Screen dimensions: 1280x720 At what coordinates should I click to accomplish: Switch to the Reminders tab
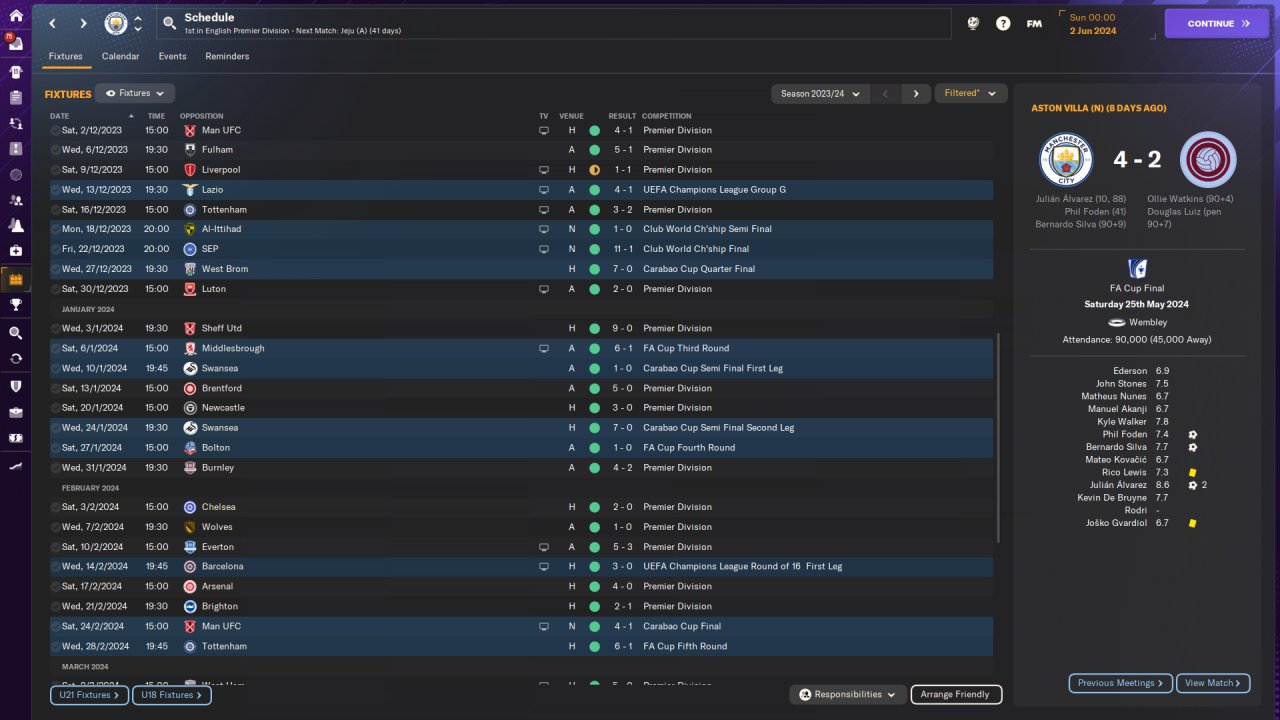click(227, 56)
